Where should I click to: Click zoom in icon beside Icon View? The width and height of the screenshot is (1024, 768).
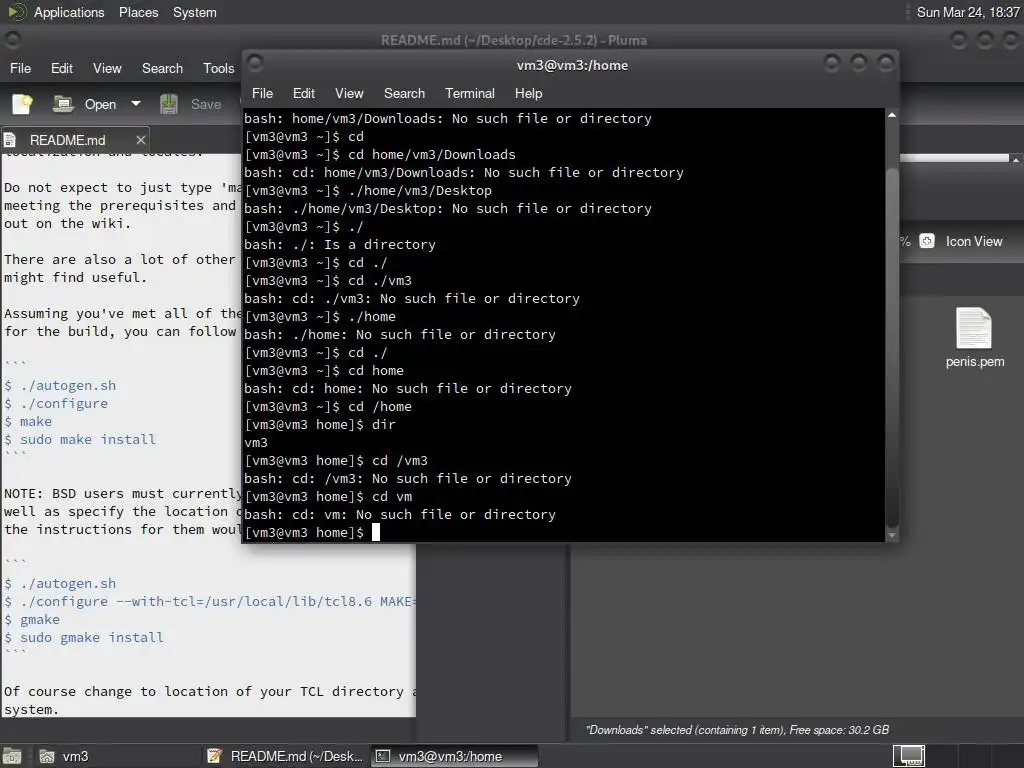coord(927,241)
